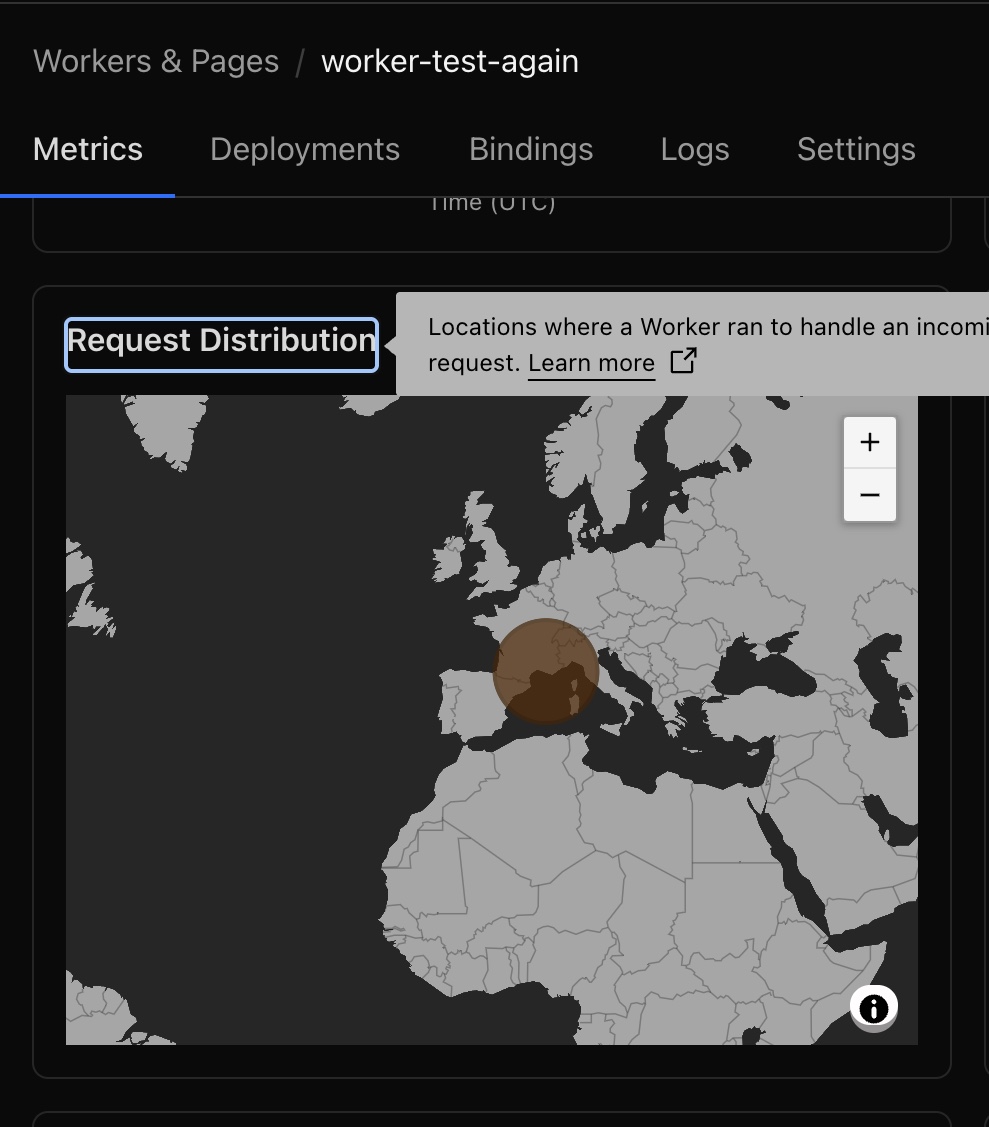Click the Request Distribution heading
This screenshot has height=1127, width=989.
[221, 345]
